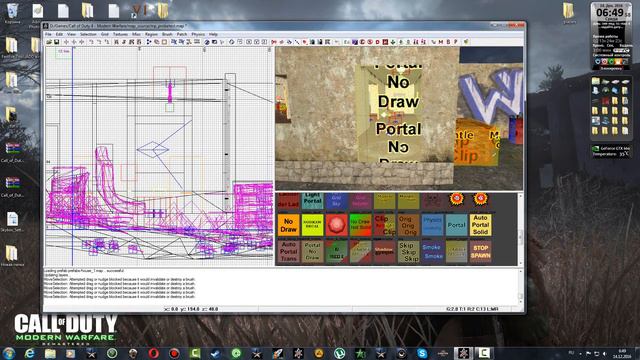Open the File menu

pos(48,34)
